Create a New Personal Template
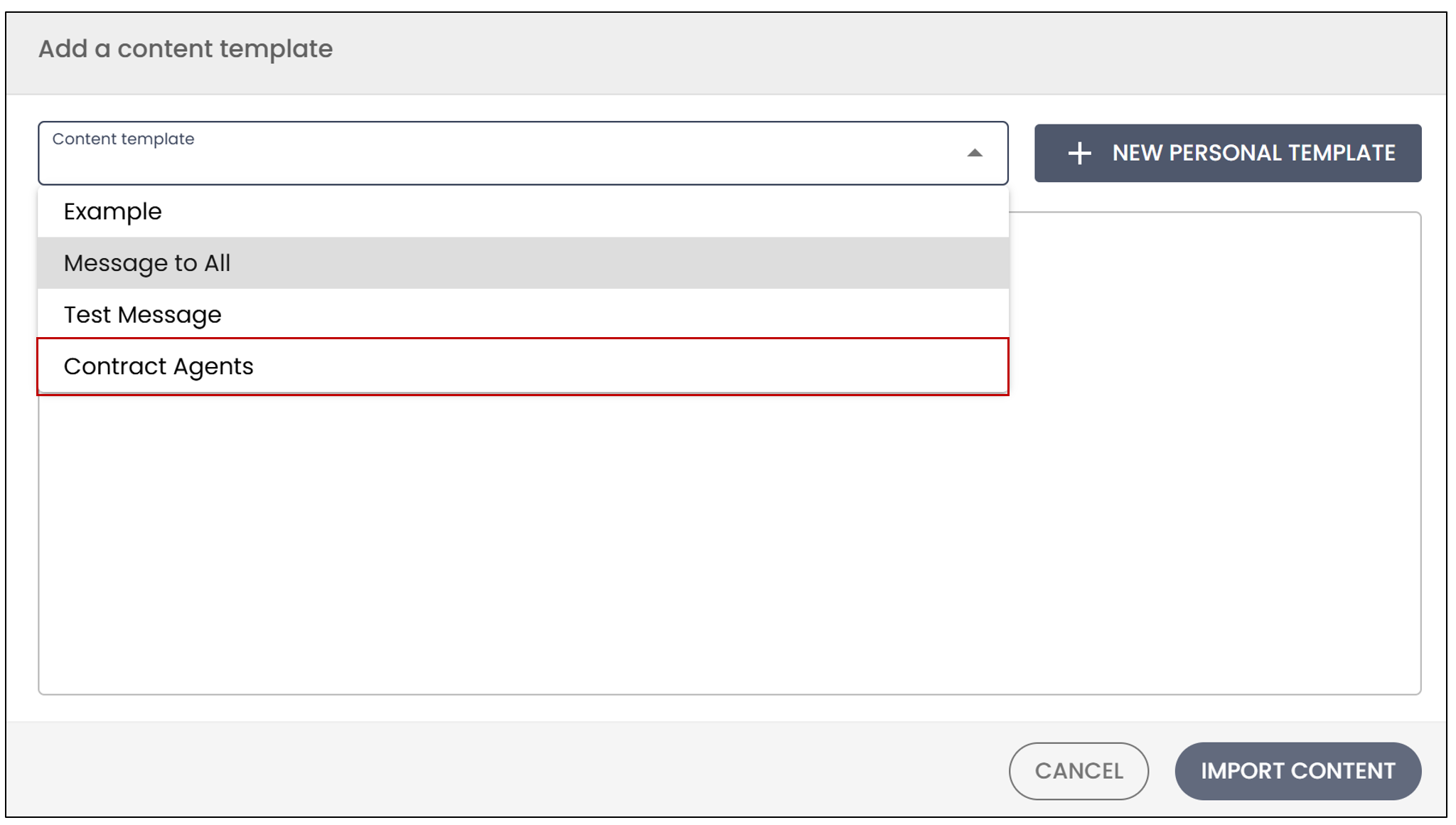Image resolution: width=1456 pixels, height=825 pixels. pos(1228,153)
